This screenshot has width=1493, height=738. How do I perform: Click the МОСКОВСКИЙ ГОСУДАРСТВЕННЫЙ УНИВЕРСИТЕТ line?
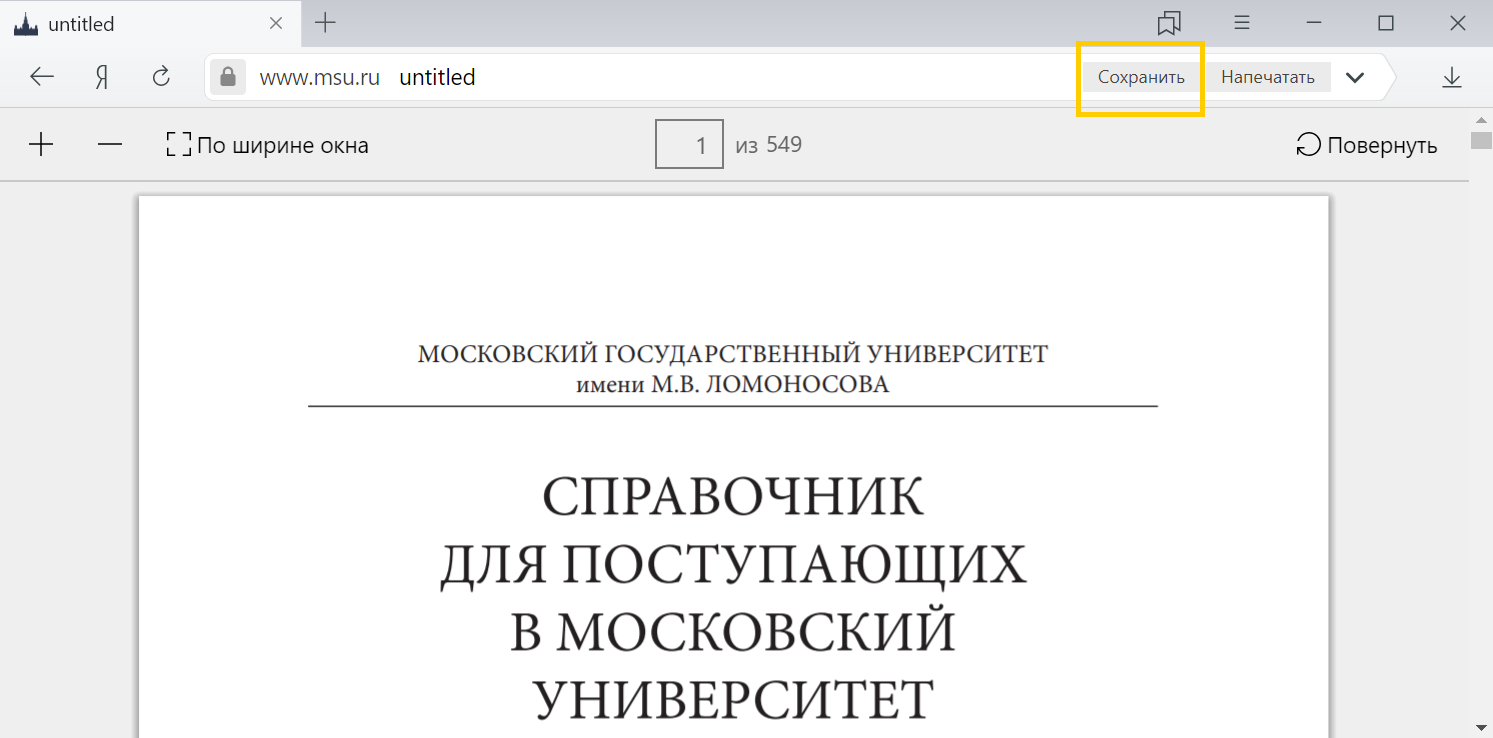[x=733, y=354]
